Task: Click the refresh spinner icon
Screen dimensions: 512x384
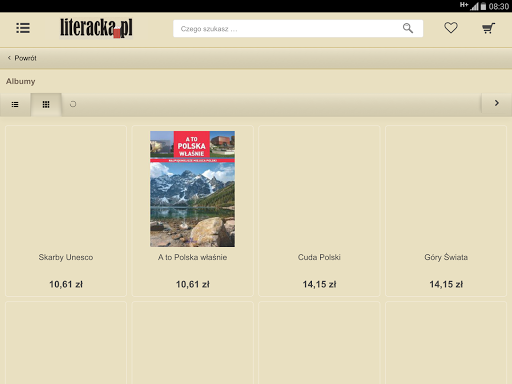Action: (73, 104)
